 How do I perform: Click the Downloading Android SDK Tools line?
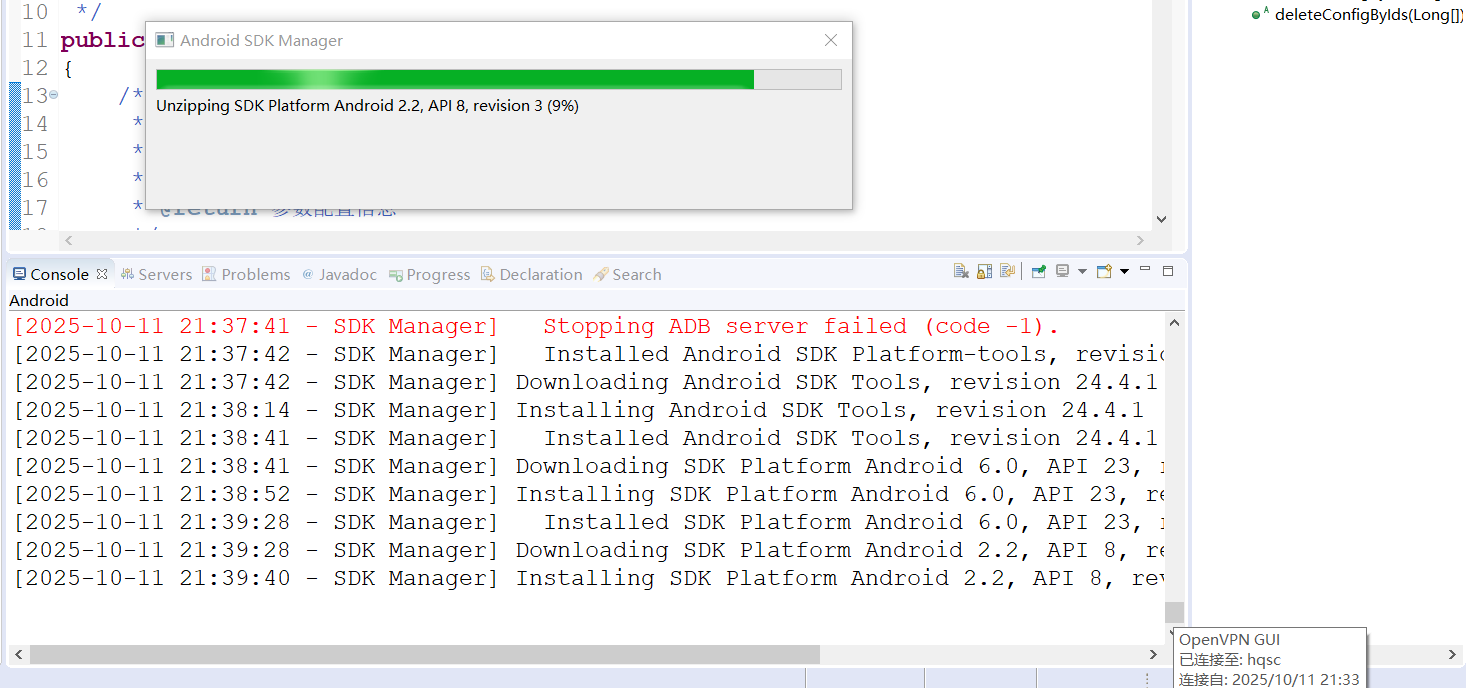(585, 382)
